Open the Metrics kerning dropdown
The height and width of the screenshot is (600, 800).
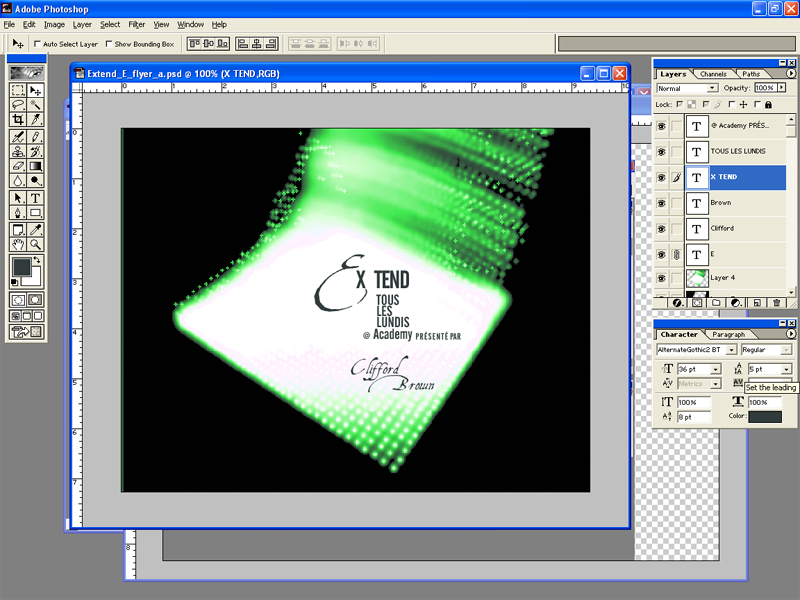(716, 384)
